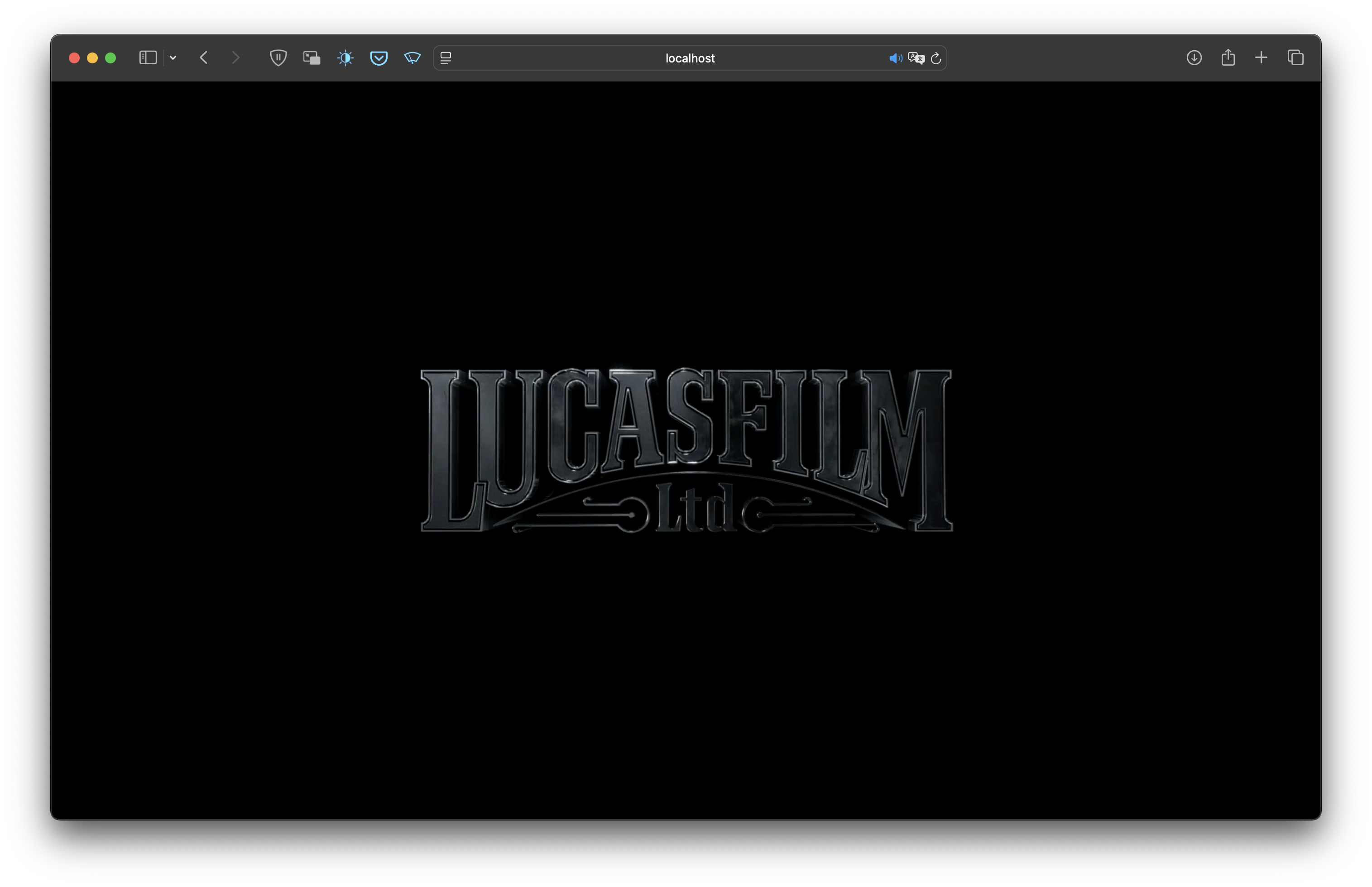Open the page reader menu icon

coord(446,57)
